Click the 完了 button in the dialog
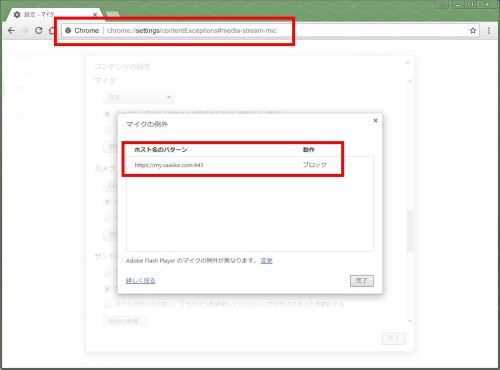Viewport: 500px width, 370px height. pyautogui.click(x=362, y=281)
